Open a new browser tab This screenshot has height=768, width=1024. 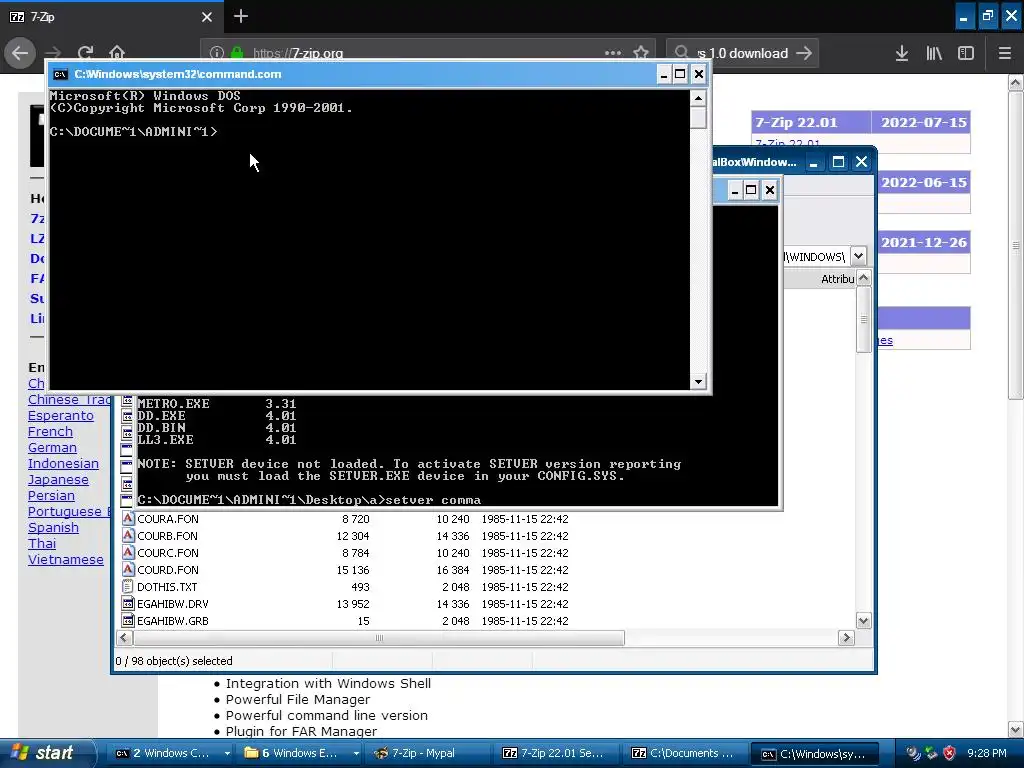241,16
